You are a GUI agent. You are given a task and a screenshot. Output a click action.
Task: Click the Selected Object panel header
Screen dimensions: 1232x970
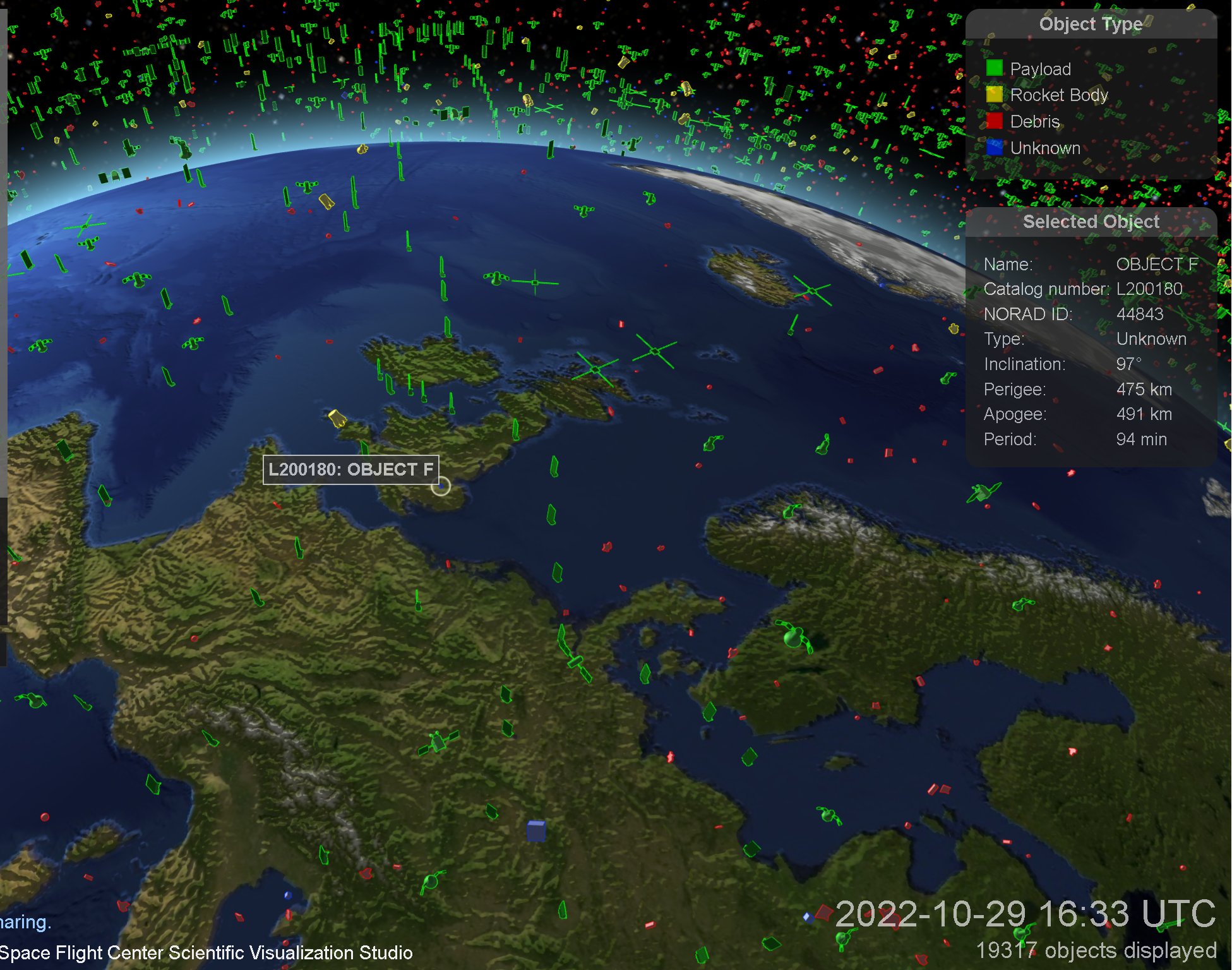(x=1091, y=222)
